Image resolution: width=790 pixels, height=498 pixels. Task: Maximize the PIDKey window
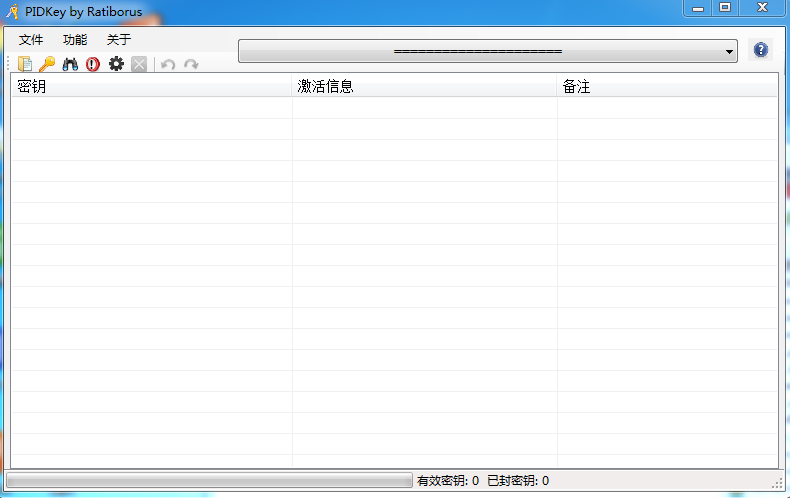point(725,8)
